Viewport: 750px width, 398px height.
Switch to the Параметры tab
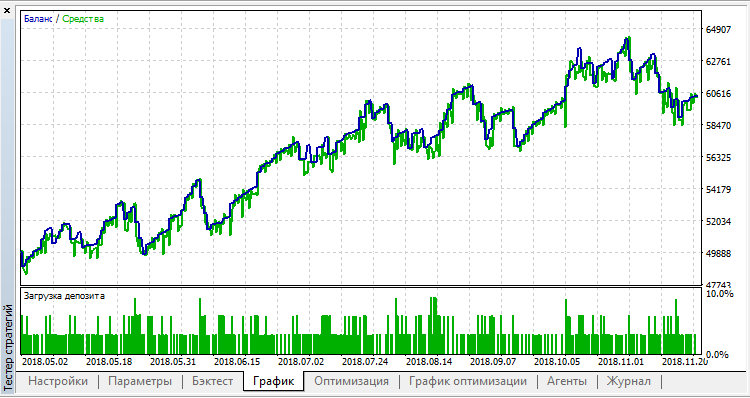pyautogui.click(x=140, y=381)
